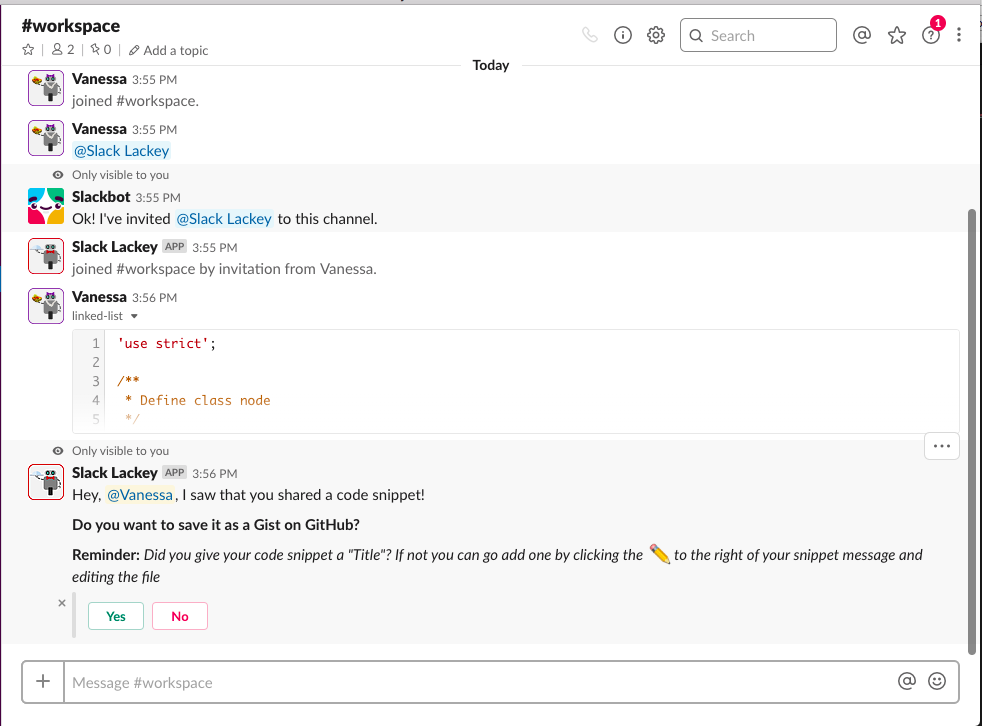Open @Slack Lackey mention in Slackbot message
982x726 pixels.
pos(224,219)
